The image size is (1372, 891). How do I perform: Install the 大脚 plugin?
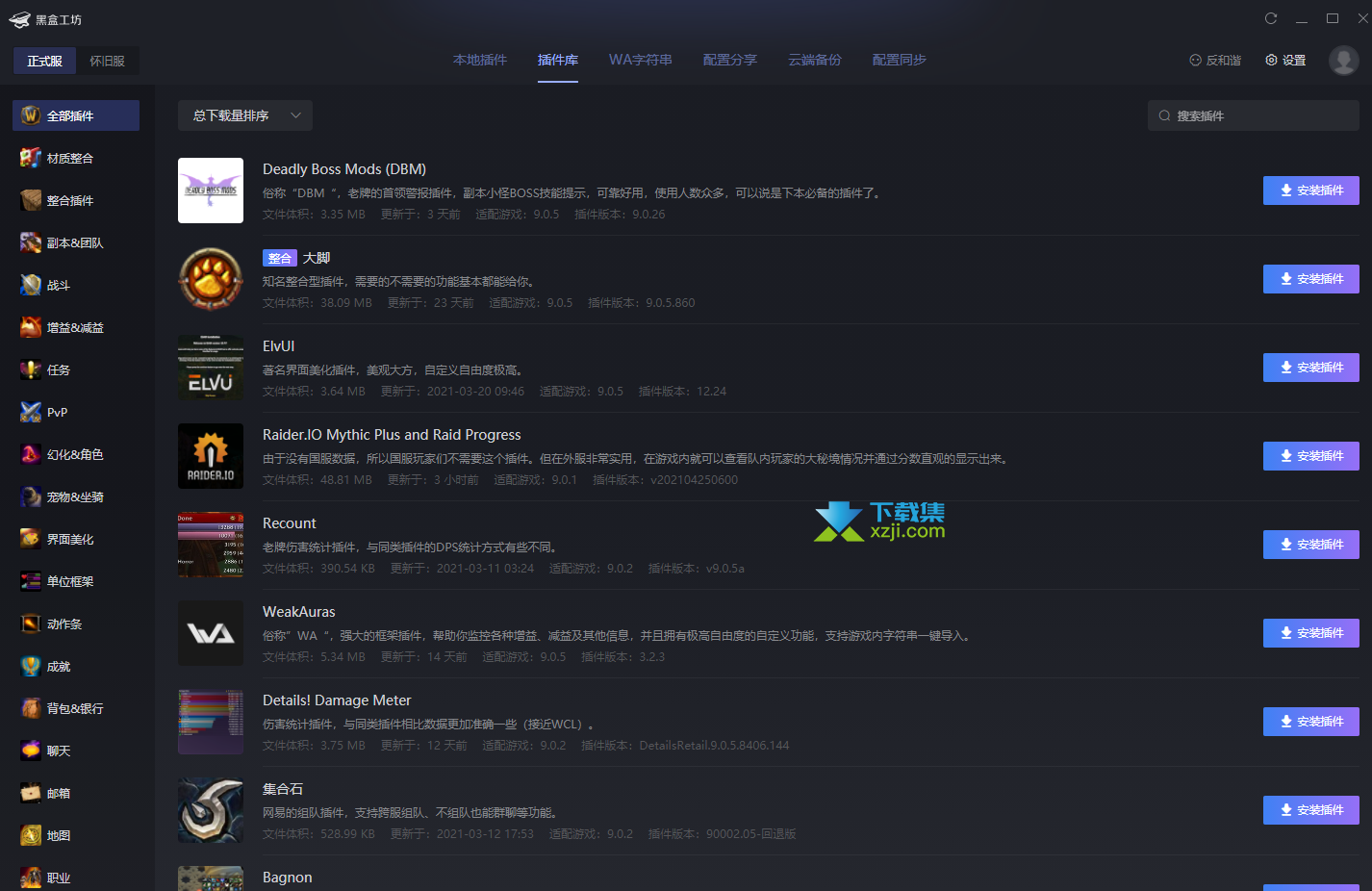pos(1311,279)
